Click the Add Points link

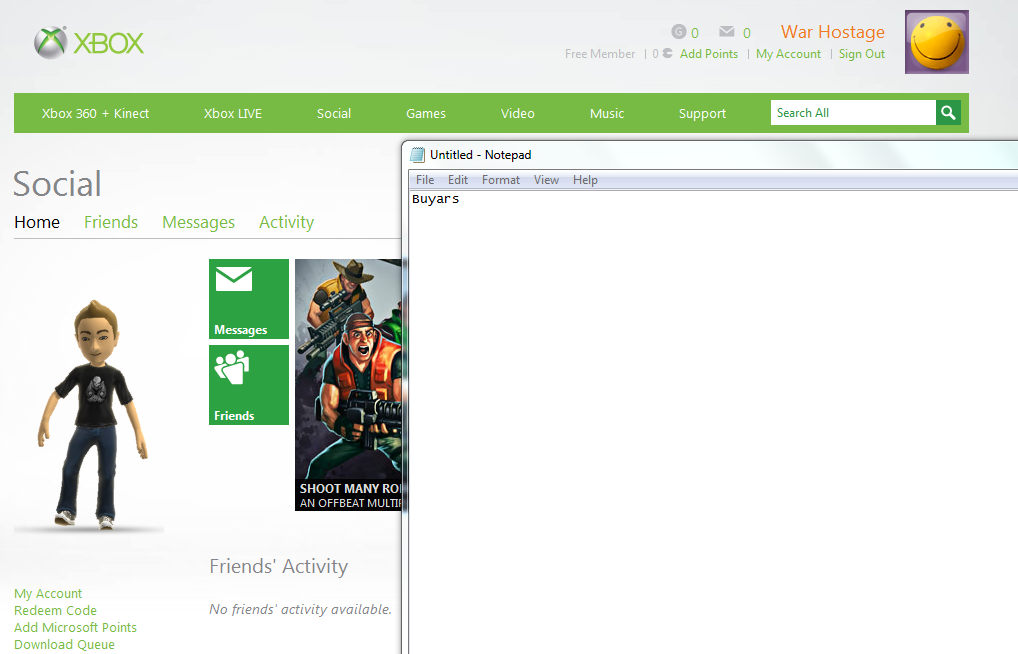[709, 54]
